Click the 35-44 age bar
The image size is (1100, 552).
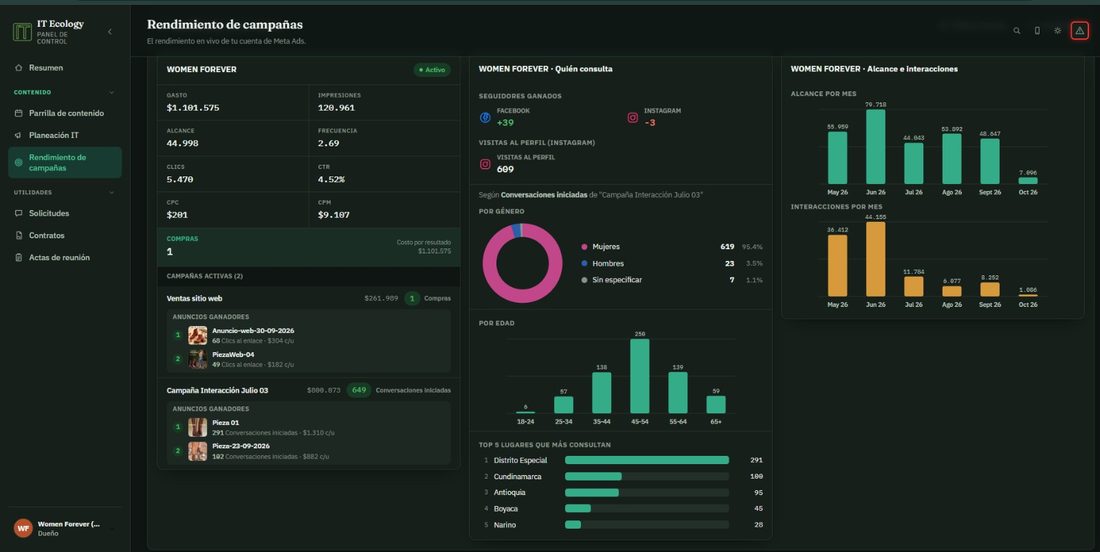point(602,393)
